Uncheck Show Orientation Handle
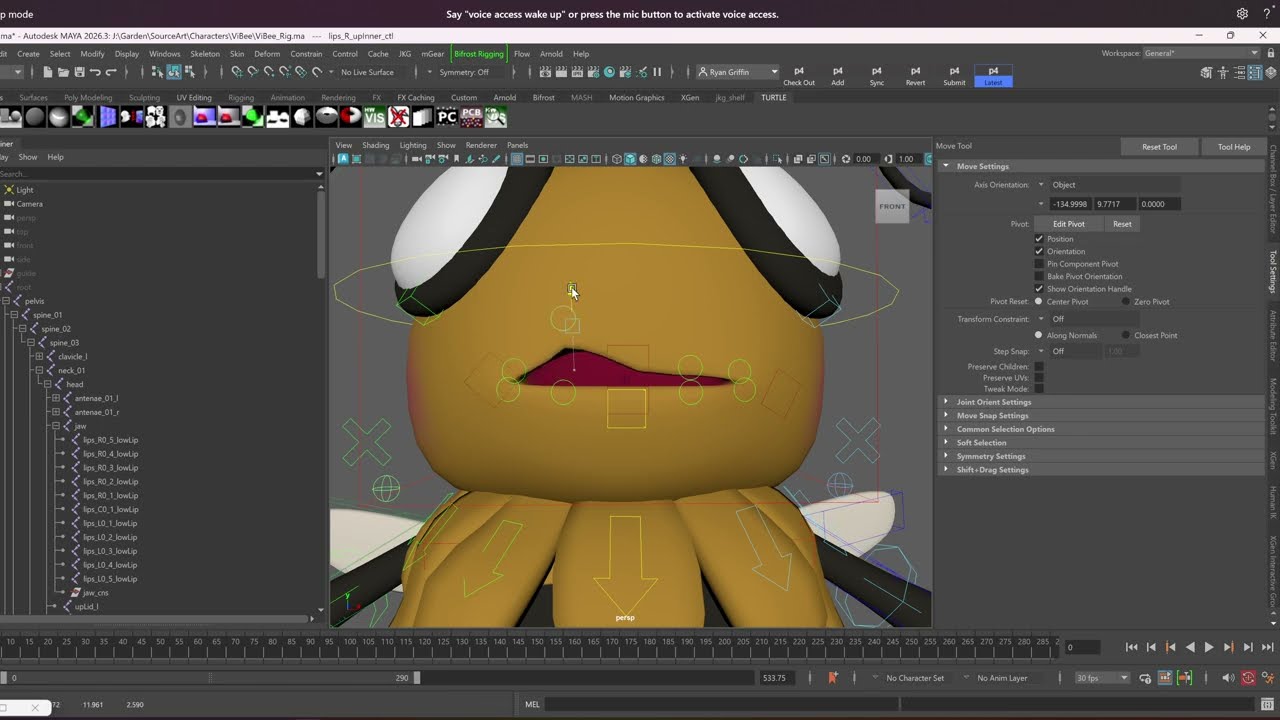 pyautogui.click(x=1039, y=289)
